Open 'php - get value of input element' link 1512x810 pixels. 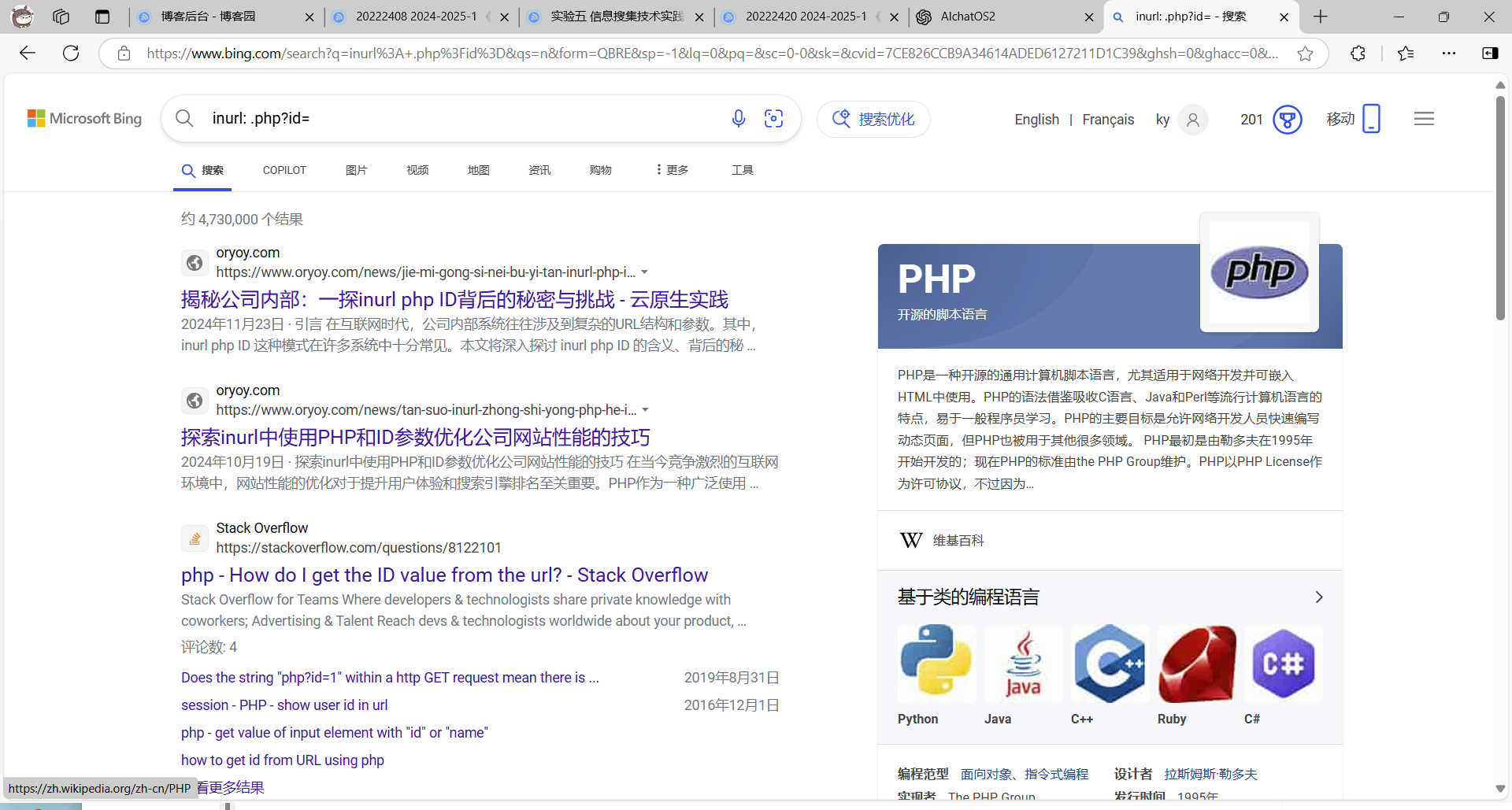click(335, 733)
